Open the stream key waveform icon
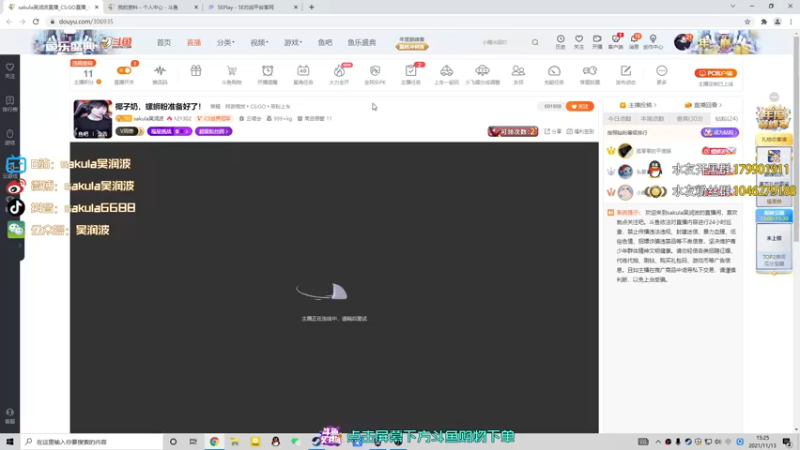This screenshot has width=800, height=450. click(x=160, y=71)
